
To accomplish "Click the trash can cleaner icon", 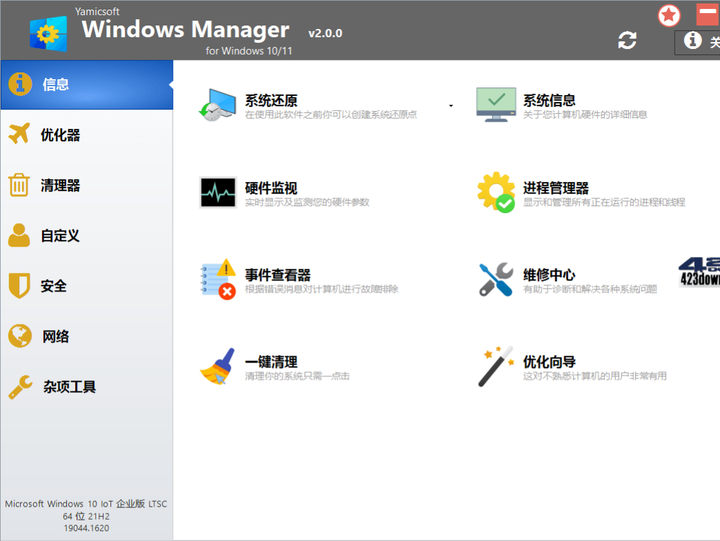I will [x=19, y=185].
